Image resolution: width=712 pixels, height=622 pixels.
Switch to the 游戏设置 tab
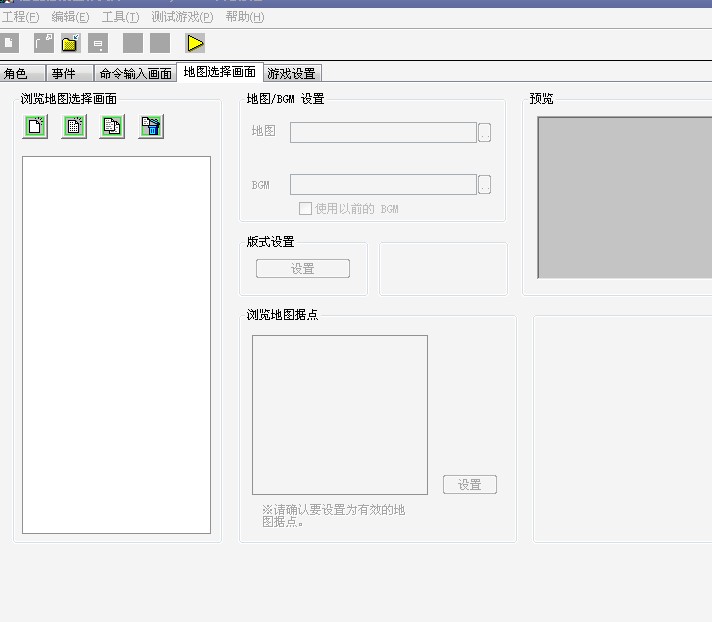coord(292,74)
